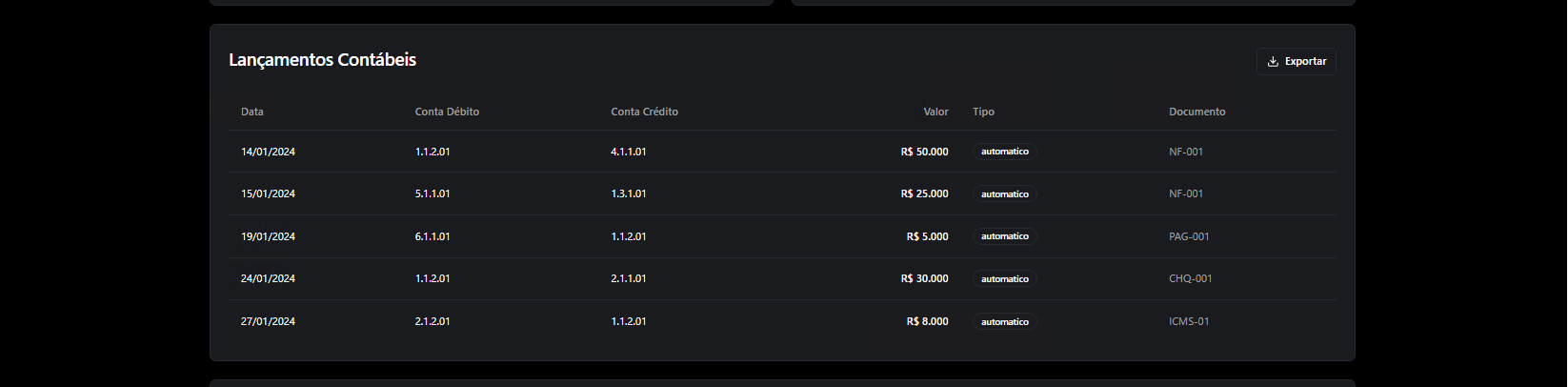Viewport: 1568px width, 387px height.
Task: Open document PAG-001
Action: [x=1189, y=237]
